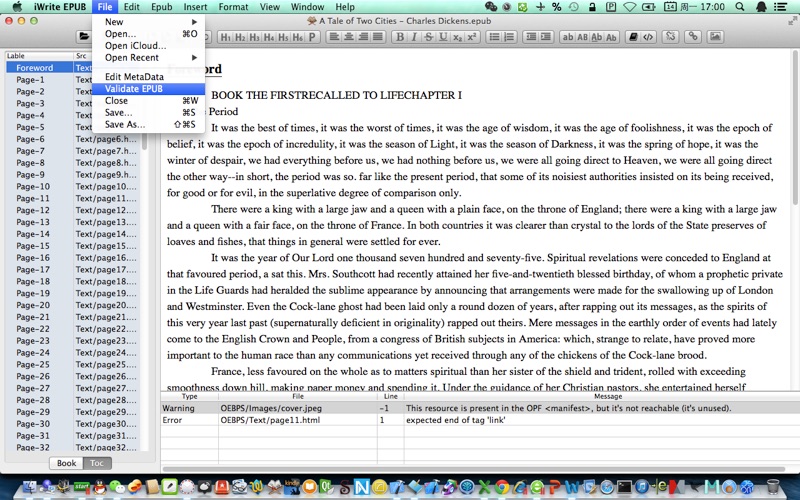Convert text to lowercase (ab)
This screenshot has width=800, height=500.
click(x=568, y=37)
